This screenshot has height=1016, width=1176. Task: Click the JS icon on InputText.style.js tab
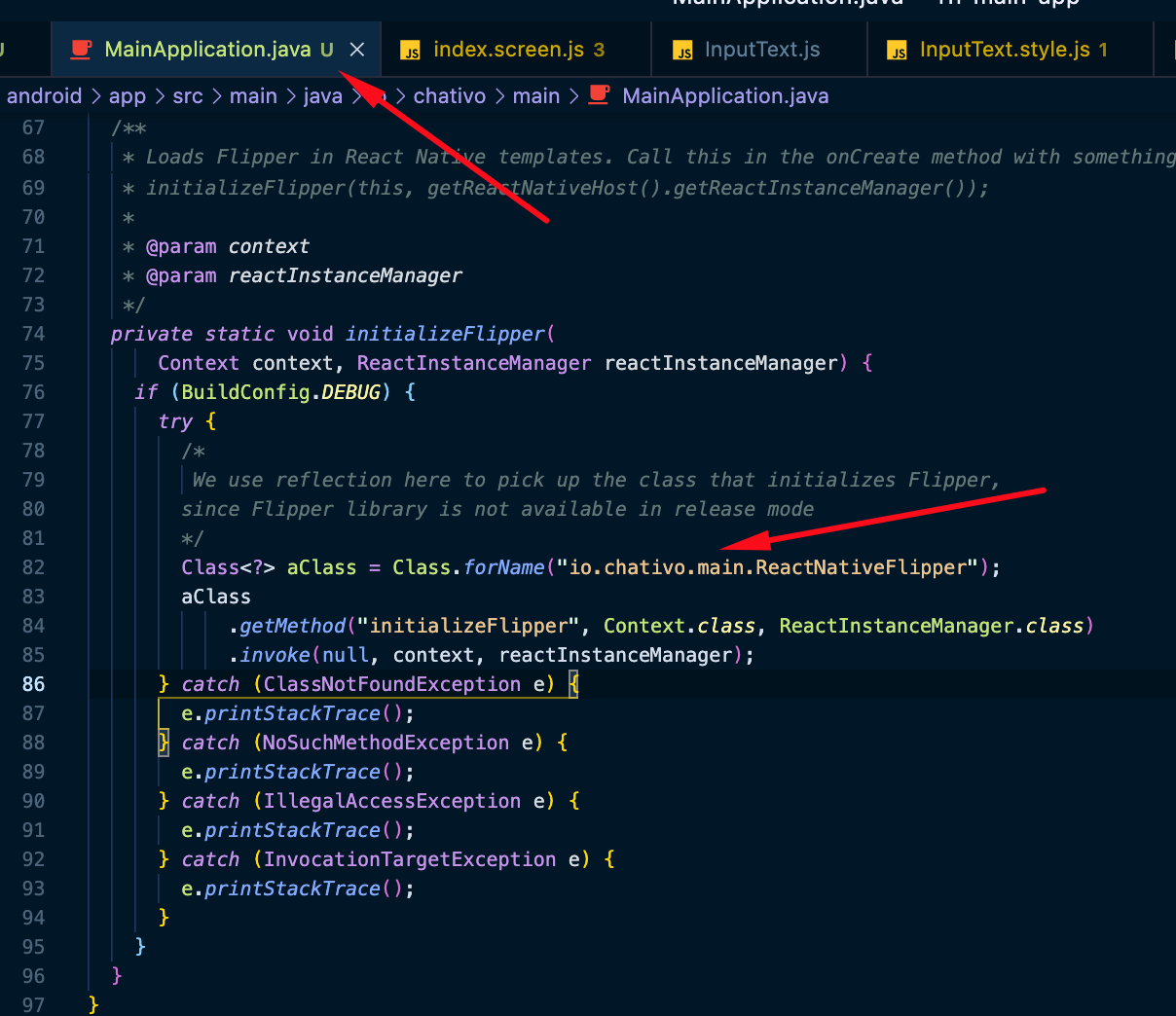pyautogui.click(x=898, y=51)
